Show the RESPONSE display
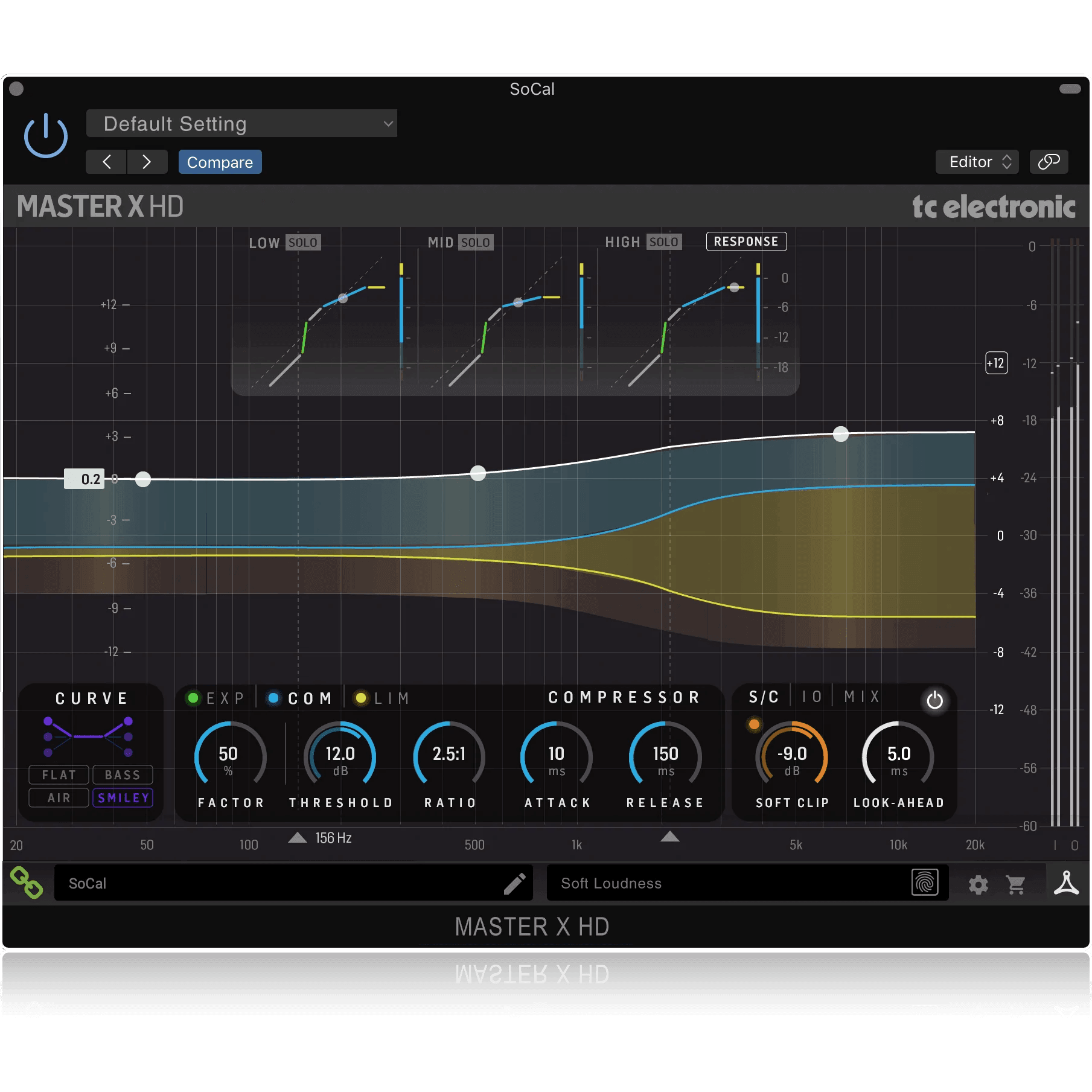 746,241
